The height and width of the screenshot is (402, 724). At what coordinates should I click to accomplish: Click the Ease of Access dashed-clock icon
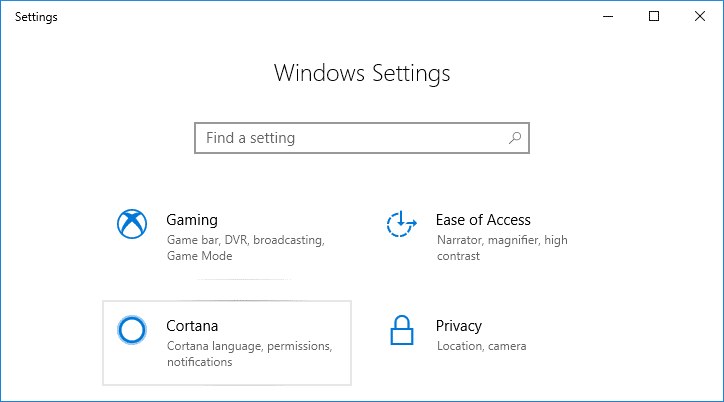402,225
